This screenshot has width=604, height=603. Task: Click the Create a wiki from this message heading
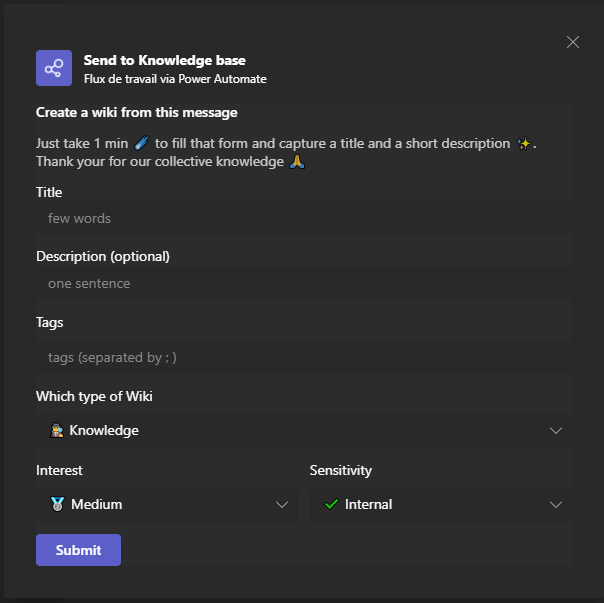pyautogui.click(x=137, y=112)
